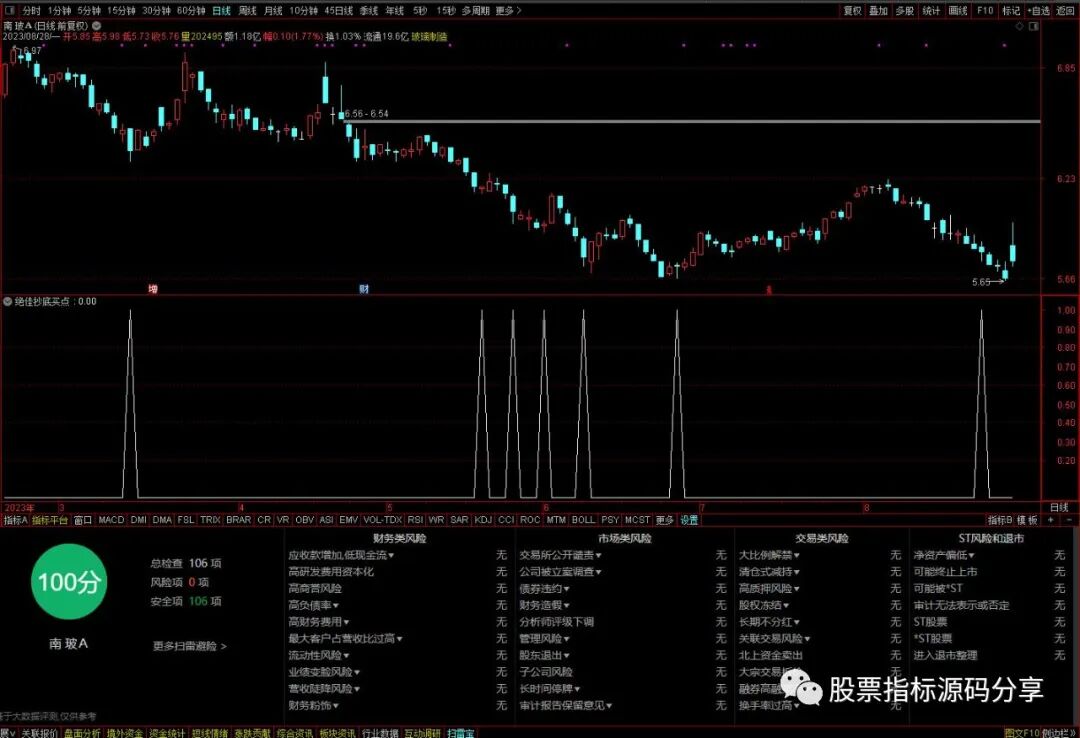Click 返回 back button
Image resolution: width=1080 pixels, height=738 pixels.
pyautogui.click(x=1066, y=11)
